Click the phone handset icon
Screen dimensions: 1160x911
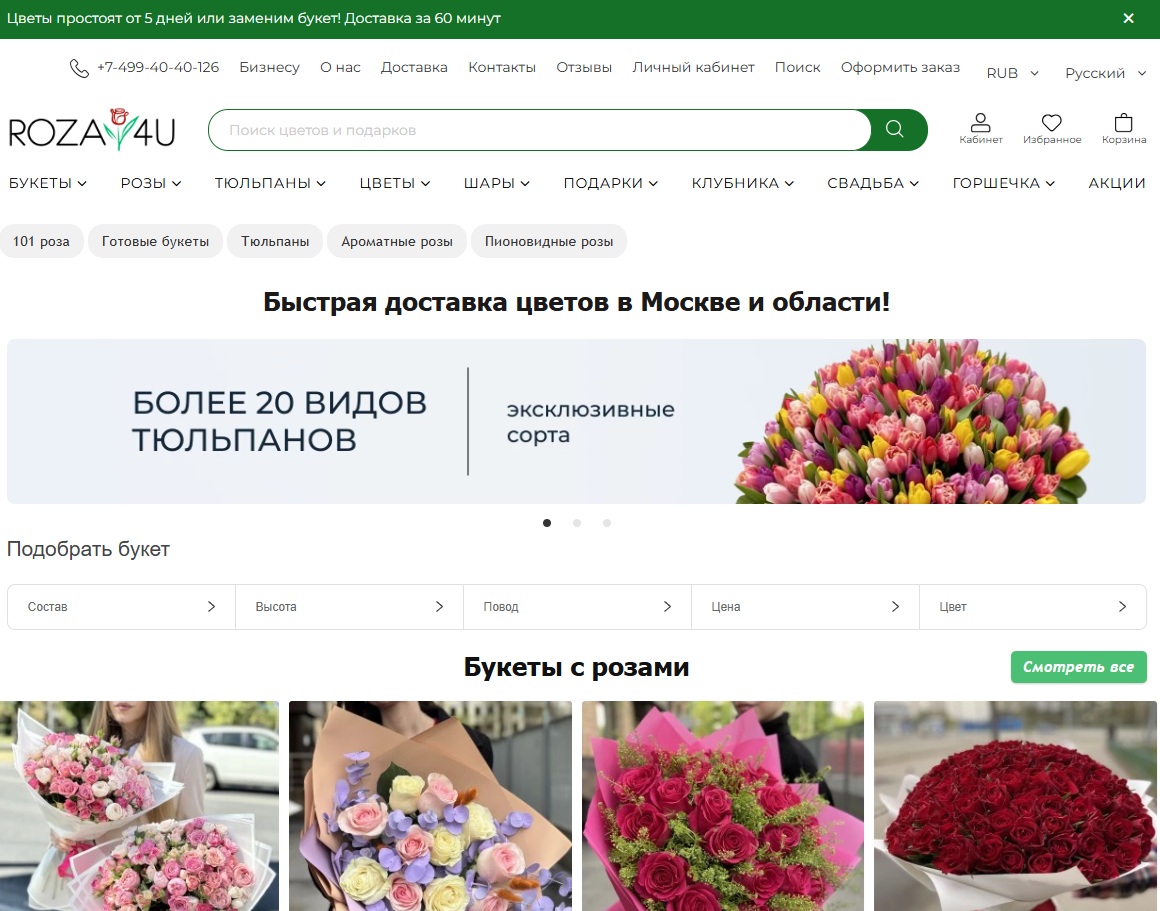click(x=79, y=68)
